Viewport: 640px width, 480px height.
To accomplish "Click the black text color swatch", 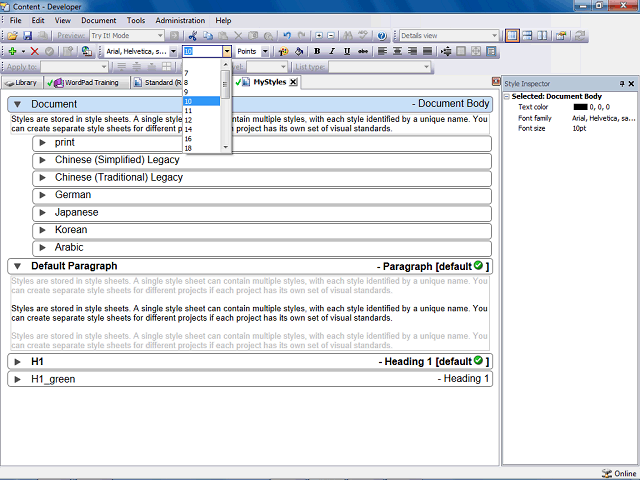I will 580,107.
